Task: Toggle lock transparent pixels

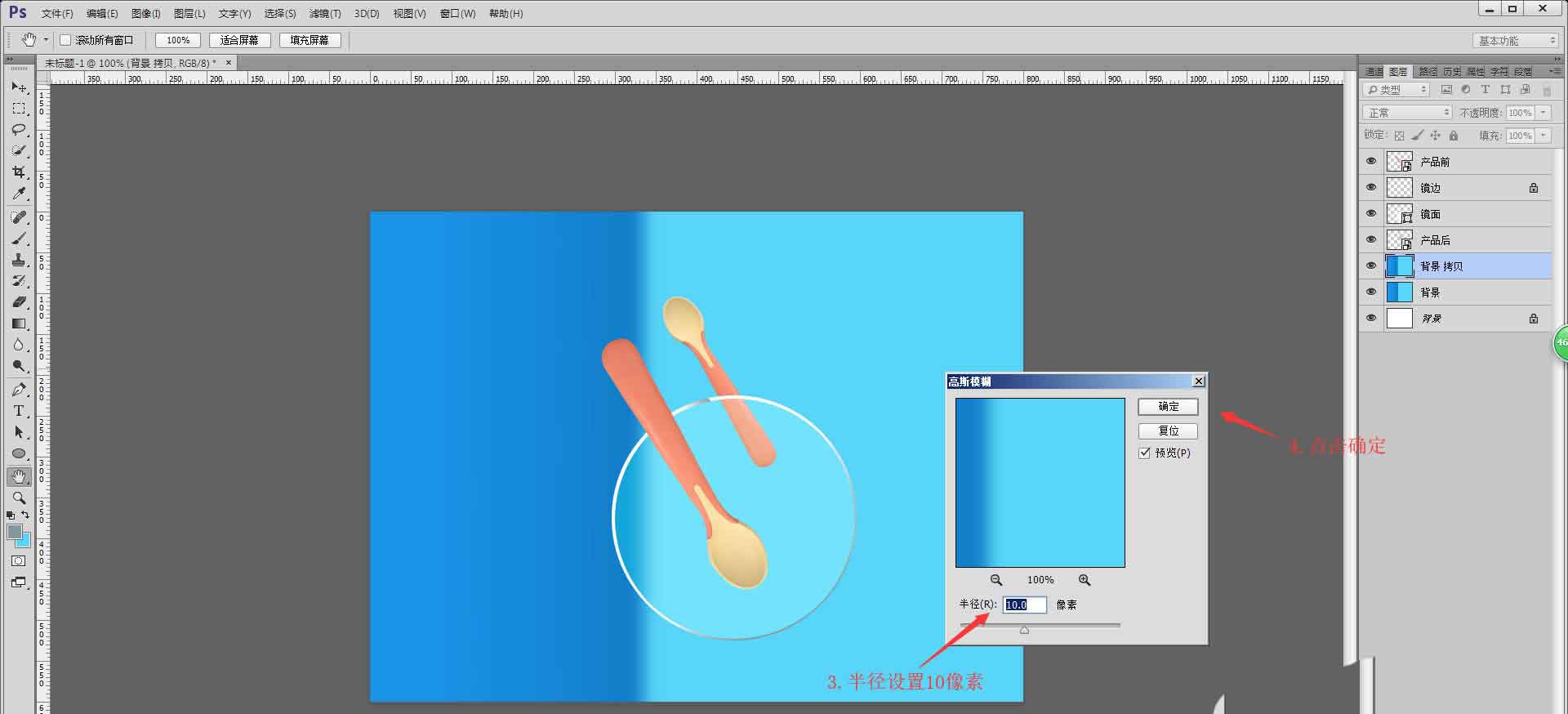Action: pos(1399,136)
